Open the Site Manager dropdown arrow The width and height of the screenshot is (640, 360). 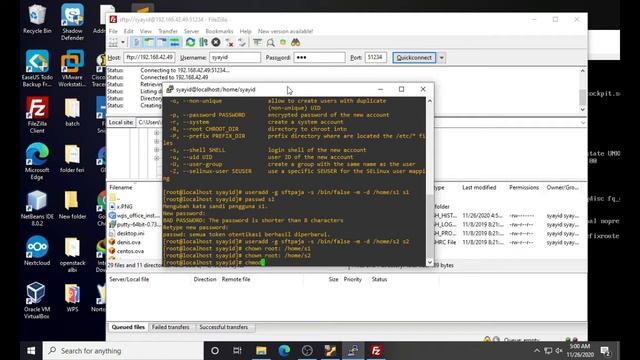[x=123, y=42]
